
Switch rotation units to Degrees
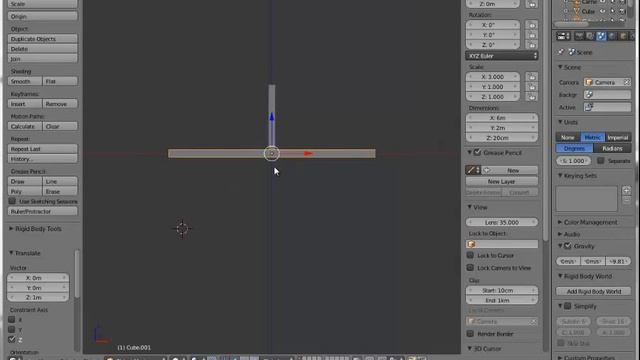pyautogui.click(x=574, y=149)
